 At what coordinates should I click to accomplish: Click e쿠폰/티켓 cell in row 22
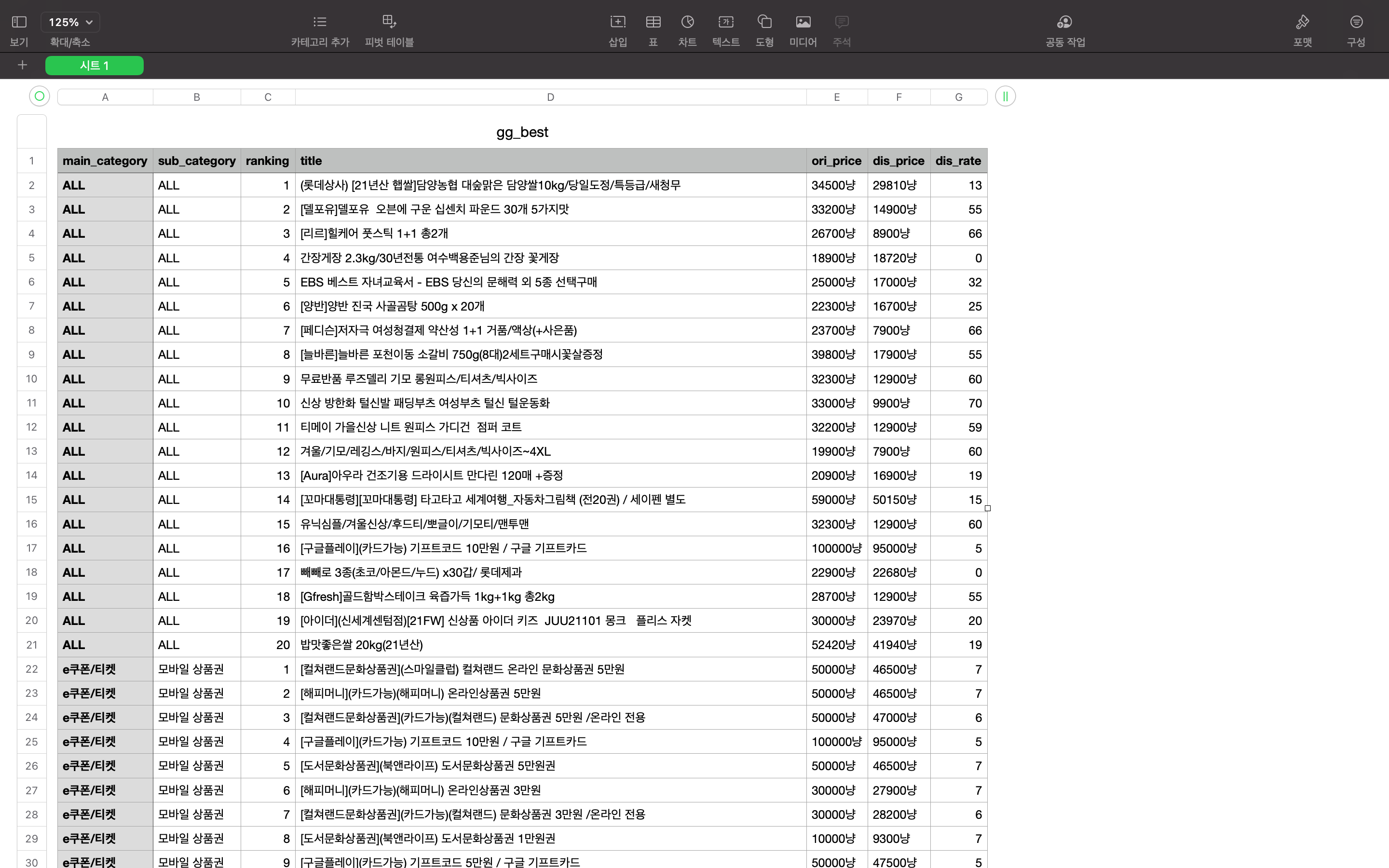[x=105, y=669]
